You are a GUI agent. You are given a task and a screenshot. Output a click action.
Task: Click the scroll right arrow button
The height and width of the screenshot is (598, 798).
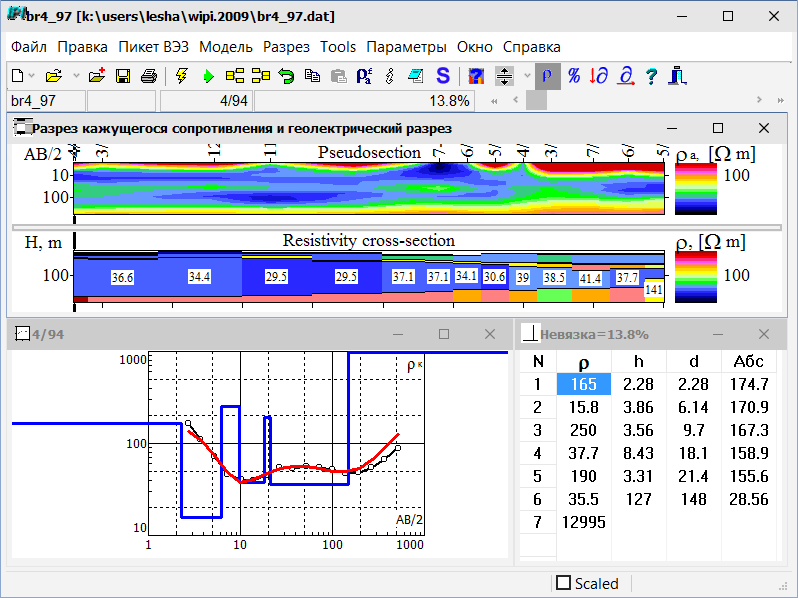point(761,101)
